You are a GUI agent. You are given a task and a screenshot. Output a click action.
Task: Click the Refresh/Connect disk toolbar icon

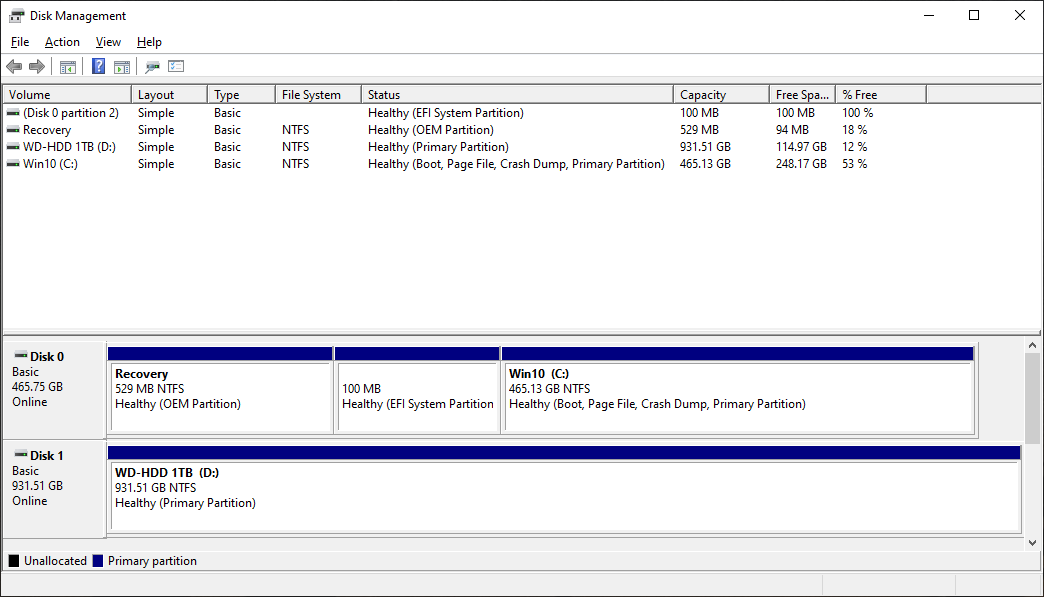click(x=152, y=67)
